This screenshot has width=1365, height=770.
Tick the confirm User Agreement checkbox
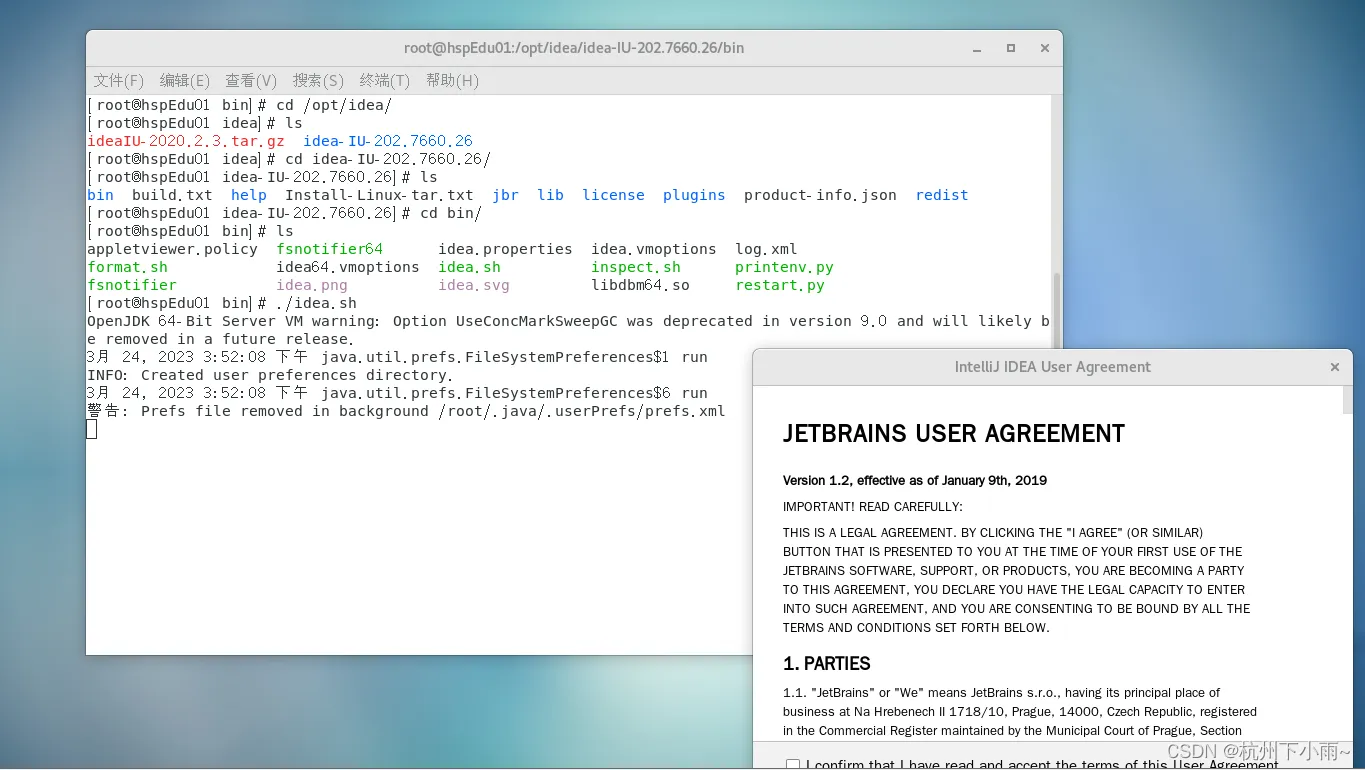tap(793, 765)
